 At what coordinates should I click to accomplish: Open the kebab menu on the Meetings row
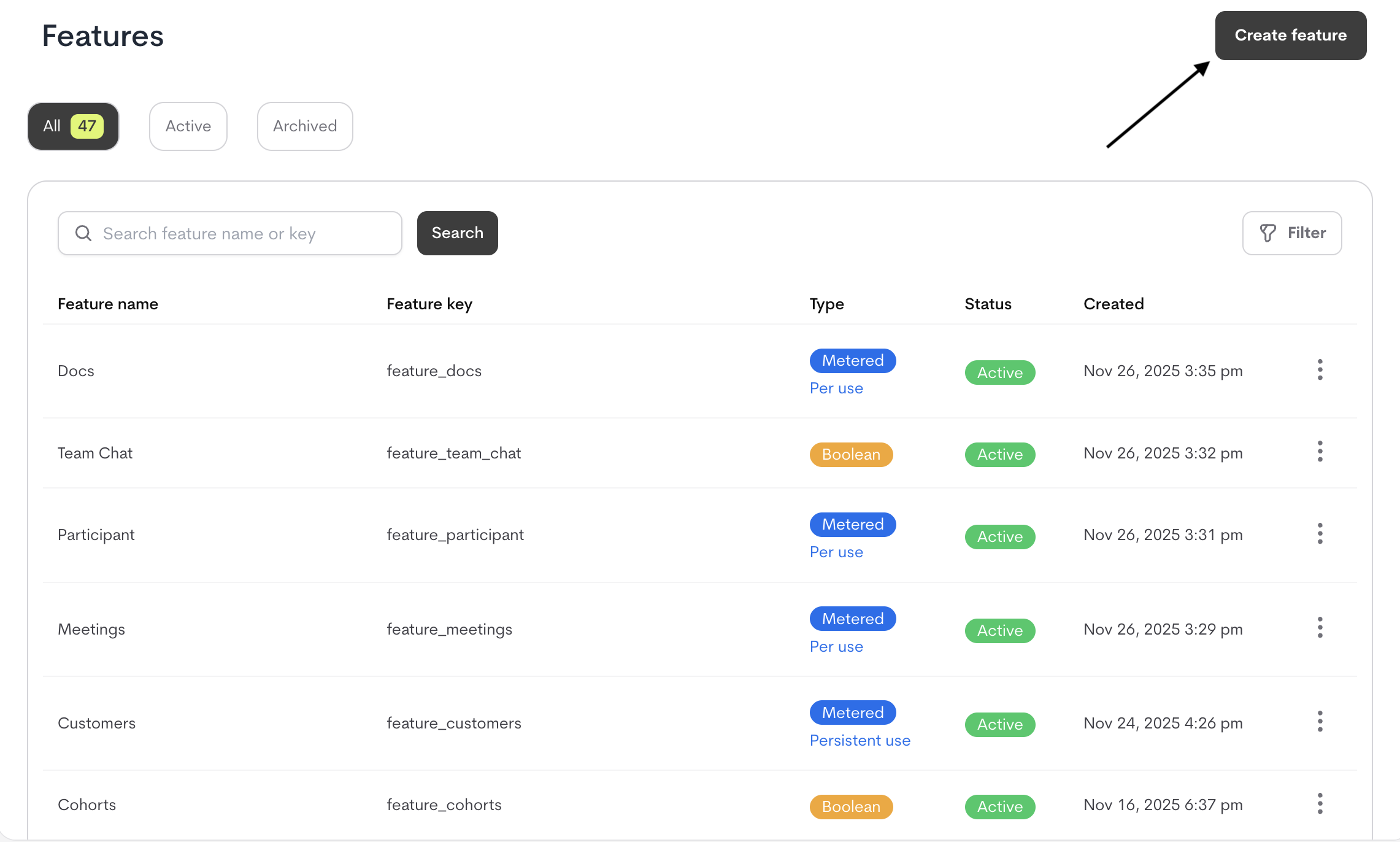point(1320,627)
